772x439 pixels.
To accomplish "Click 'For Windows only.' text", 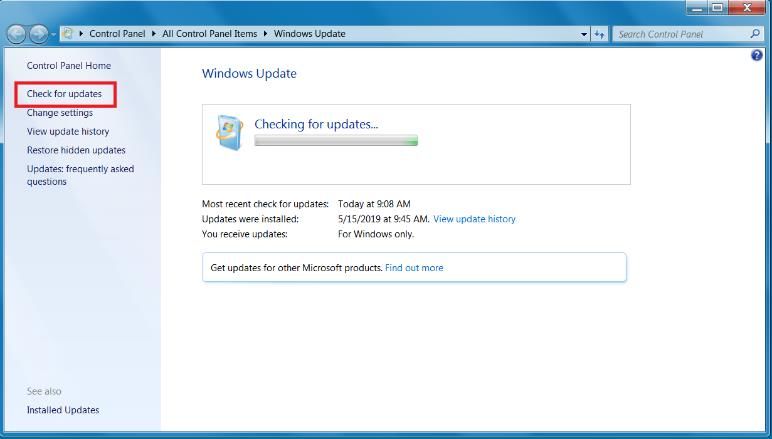I will tap(376, 234).
